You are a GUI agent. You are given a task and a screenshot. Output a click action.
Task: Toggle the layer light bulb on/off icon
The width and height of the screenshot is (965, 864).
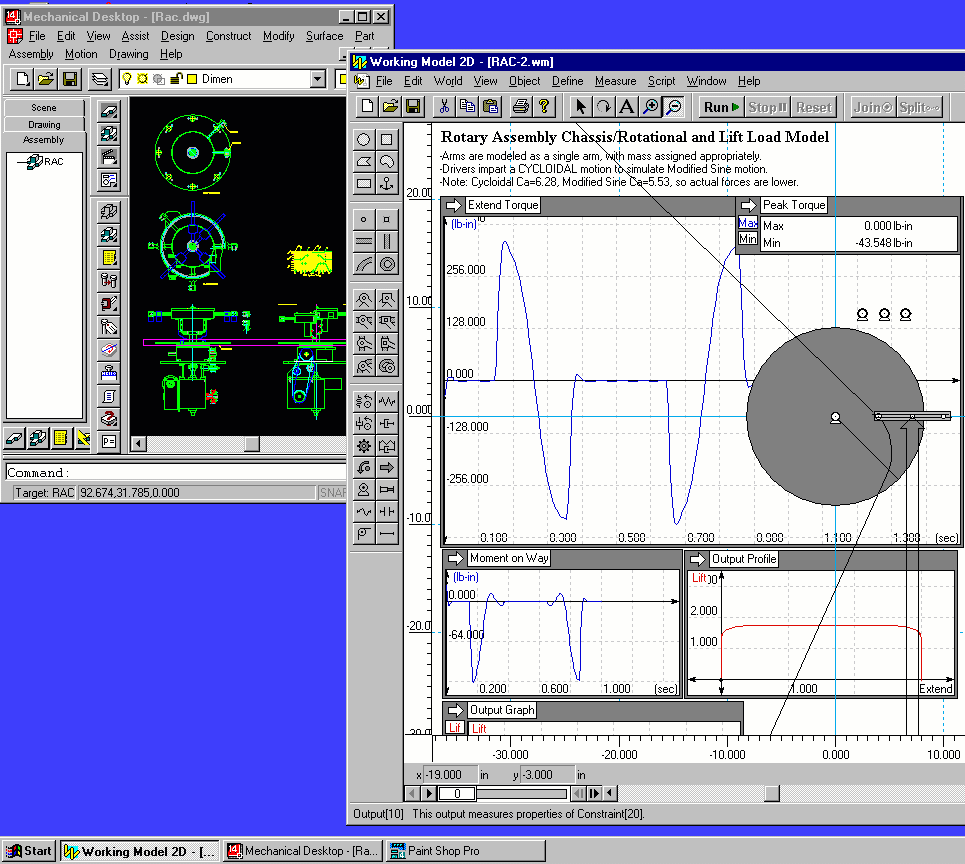tap(127, 79)
